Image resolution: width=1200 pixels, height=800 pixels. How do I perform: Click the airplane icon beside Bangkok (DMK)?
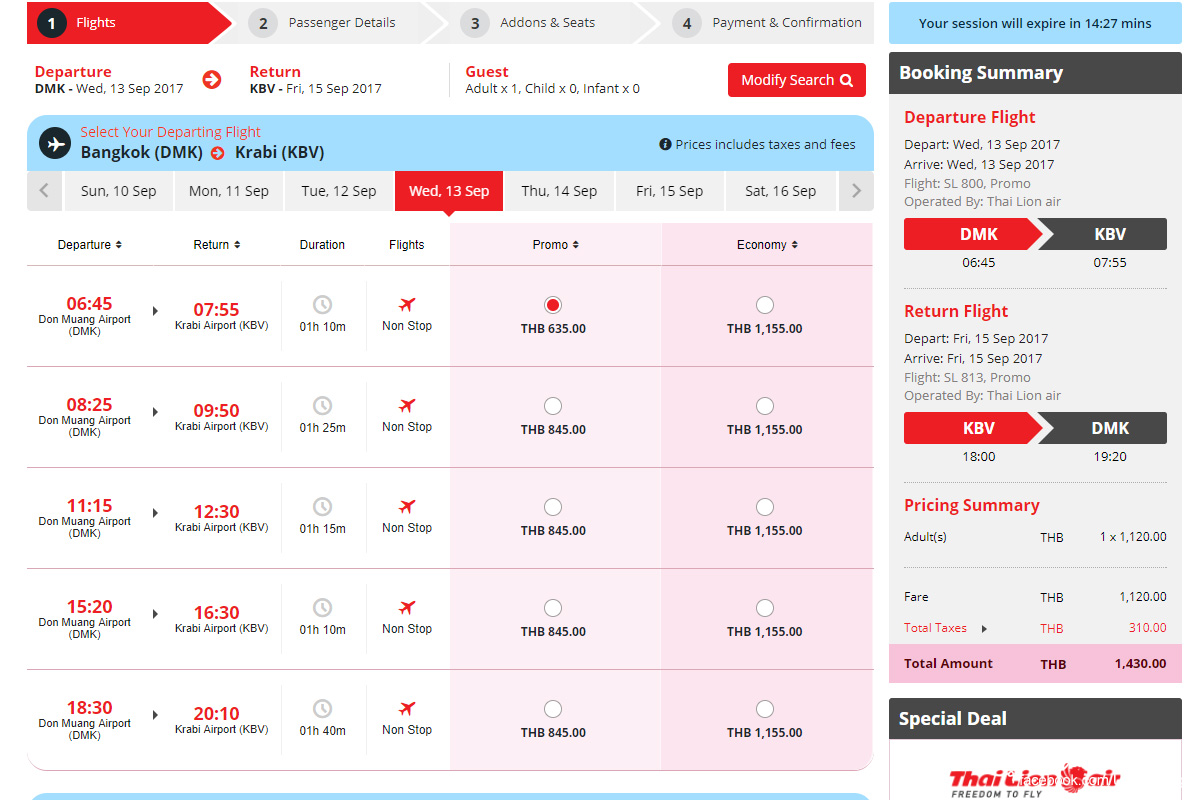click(x=55, y=143)
